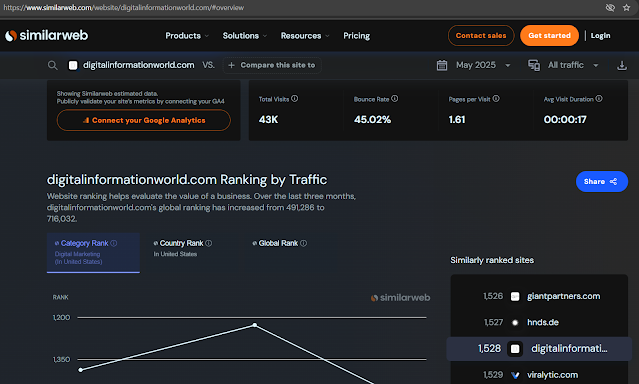Click the browser bookmark star icon
The height and width of the screenshot is (384, 639).
coord(626,7)
